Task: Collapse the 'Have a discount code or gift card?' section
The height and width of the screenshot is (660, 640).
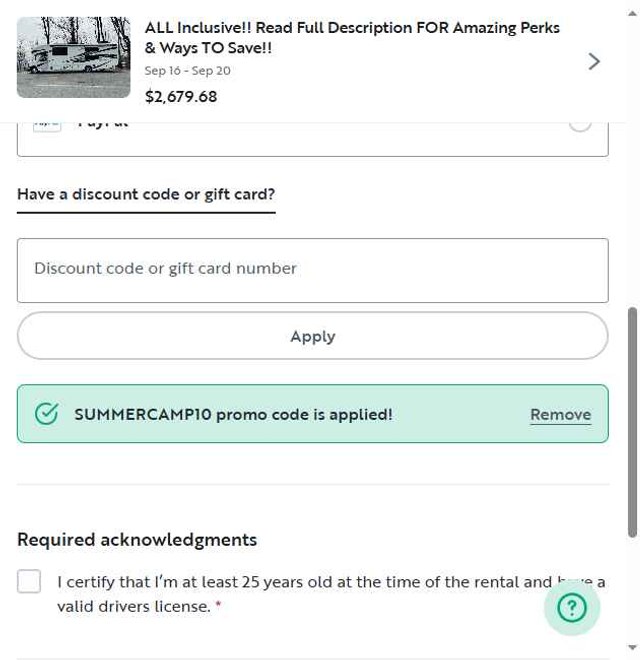Action: (x=146, y=194)
